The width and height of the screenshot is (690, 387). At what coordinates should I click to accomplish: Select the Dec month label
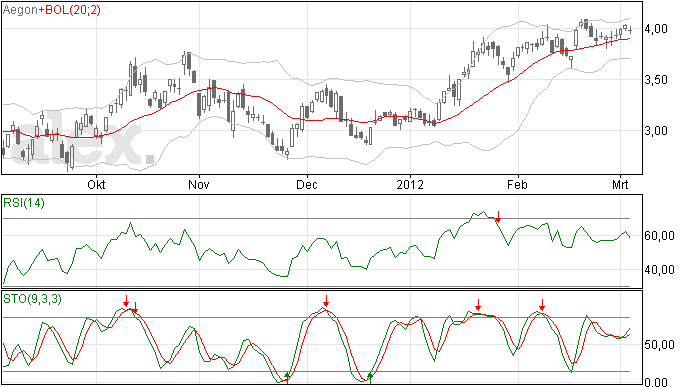click(307, 184)
